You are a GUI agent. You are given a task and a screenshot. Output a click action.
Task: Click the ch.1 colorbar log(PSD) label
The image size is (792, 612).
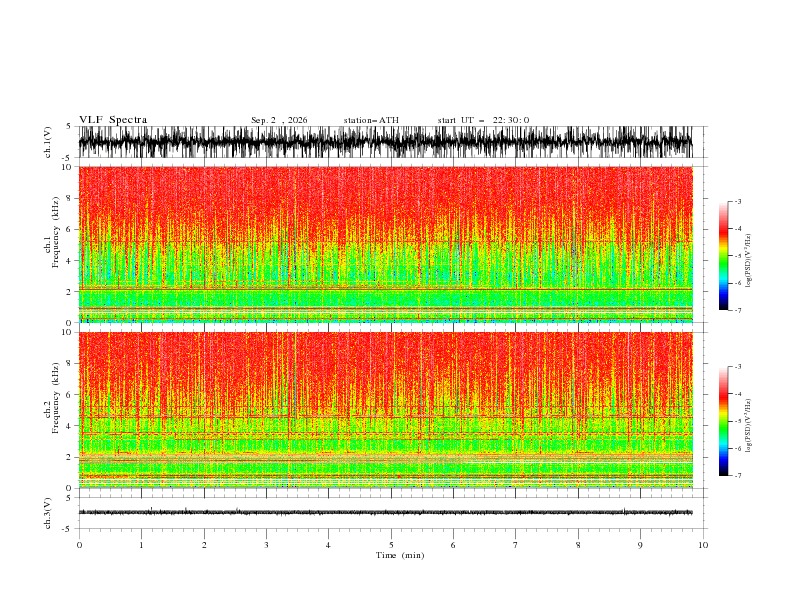[748, 261]
